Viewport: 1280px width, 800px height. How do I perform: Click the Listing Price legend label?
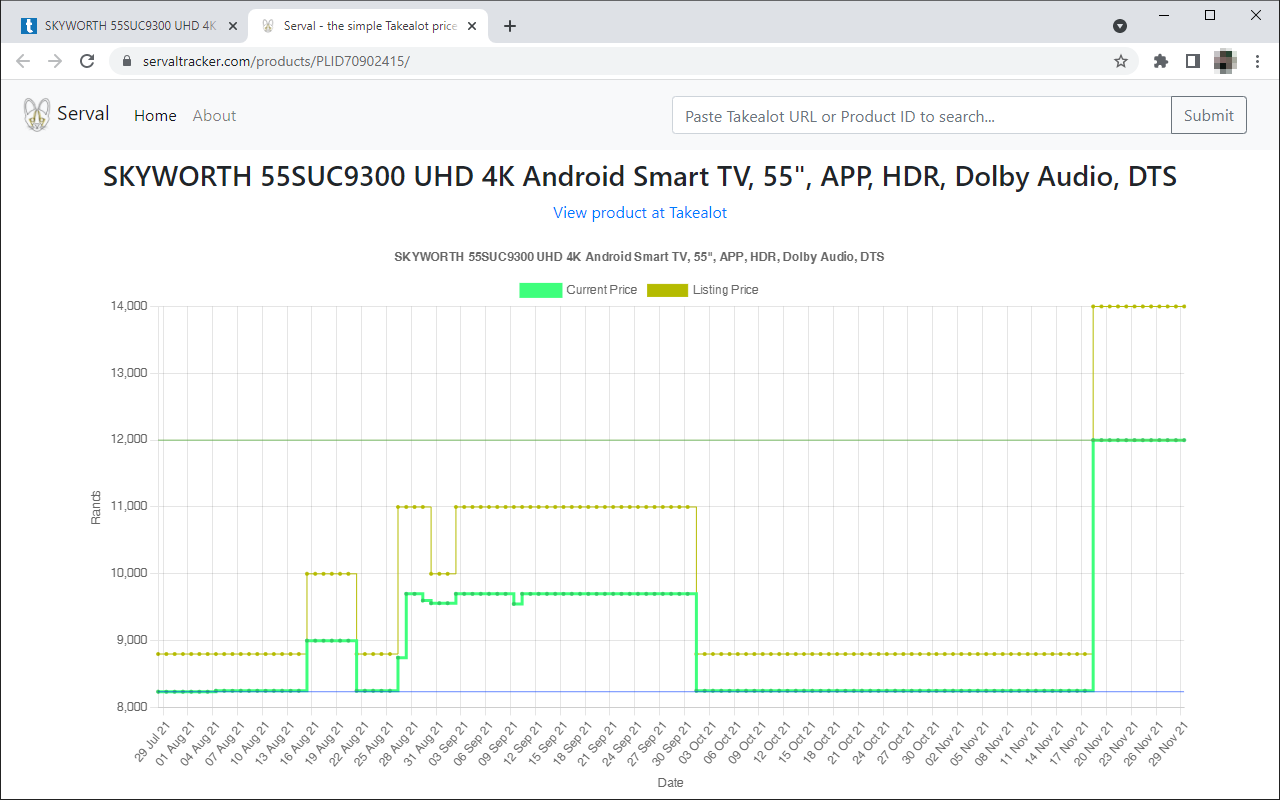tap(725, 290)
